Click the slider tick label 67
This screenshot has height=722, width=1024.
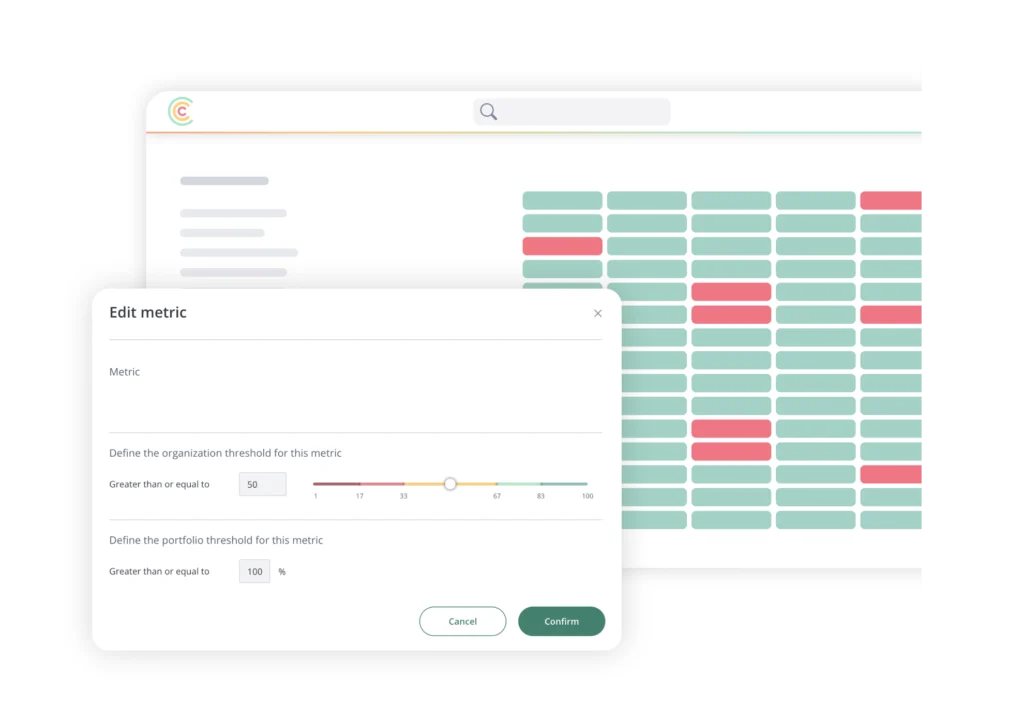(497, 496)
